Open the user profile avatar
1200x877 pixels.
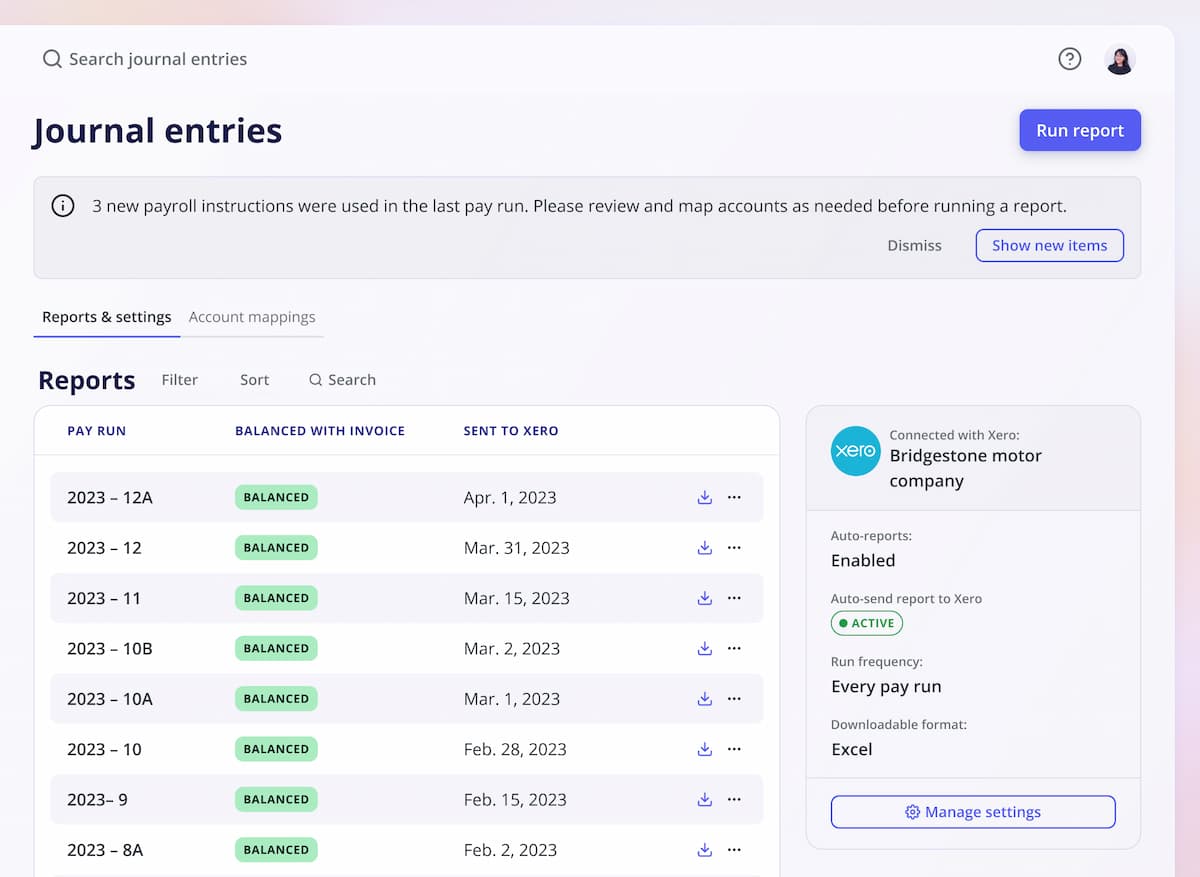coord(1119,60)
